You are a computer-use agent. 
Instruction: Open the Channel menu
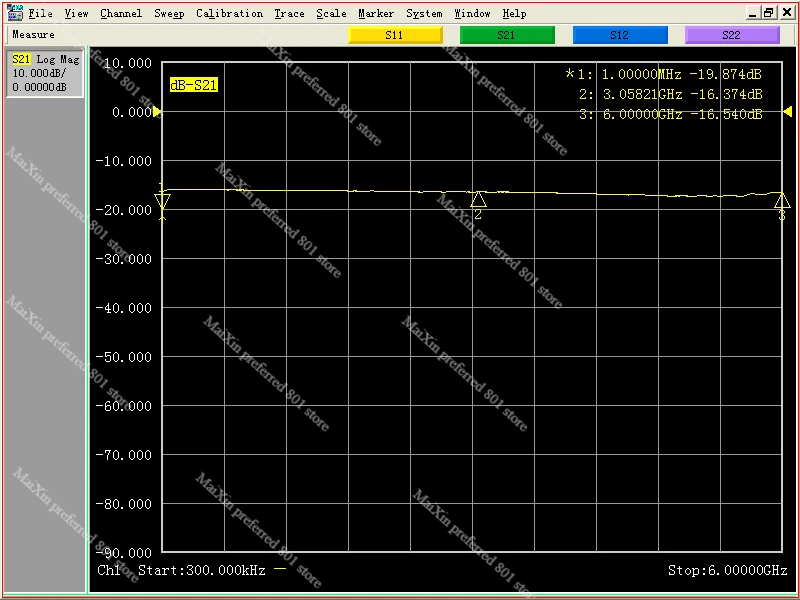coord(121,13)
